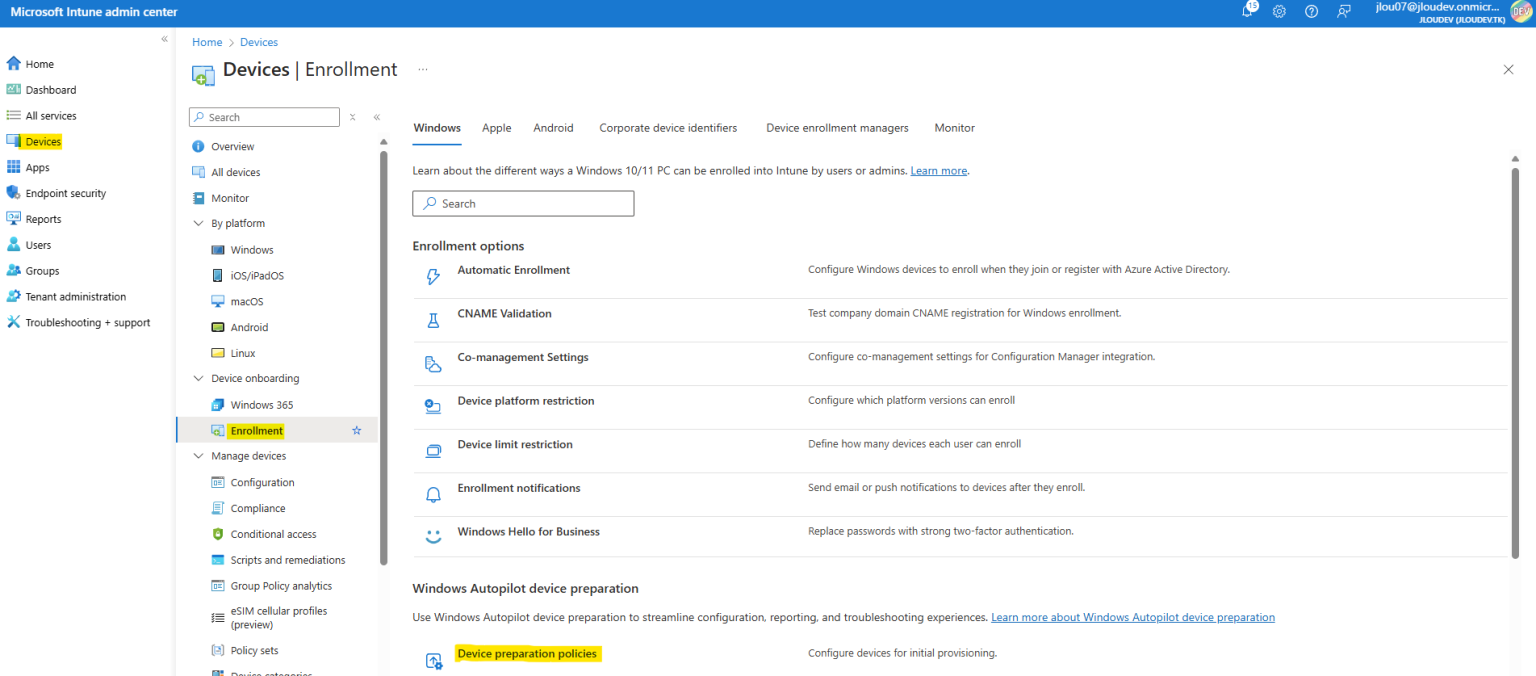
Task: Select the Apps section in navigation
Action: coord(37,166)
